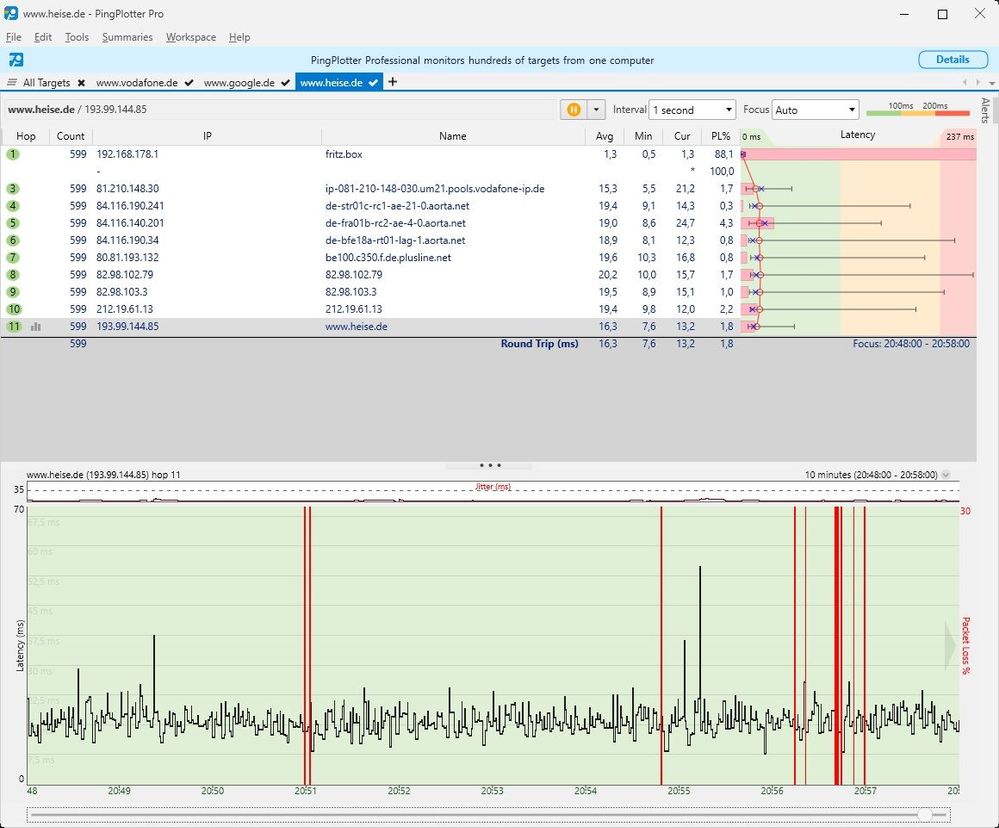Toggle the checkmark on www.heise.de tab

pyautogui.click(x=373, y=83)
